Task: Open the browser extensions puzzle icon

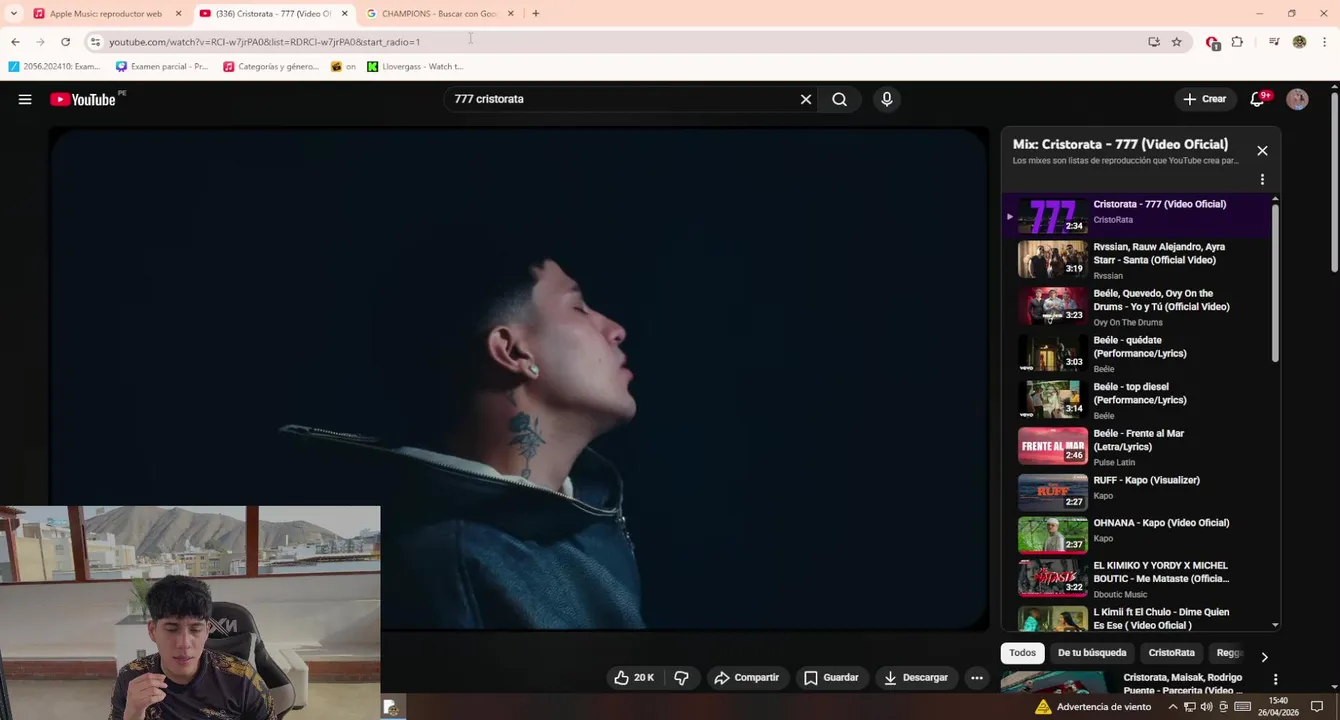Action: coord(1237,42)
